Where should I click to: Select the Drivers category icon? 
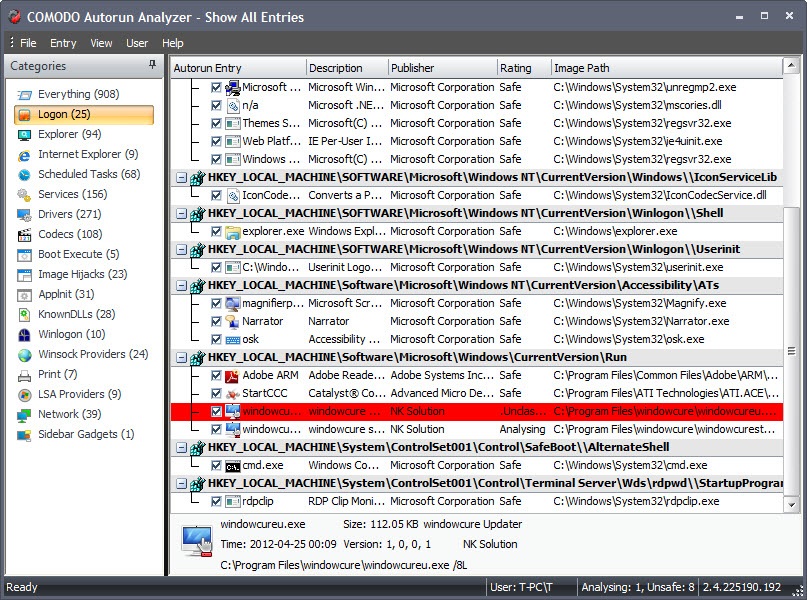click(24, 215)
